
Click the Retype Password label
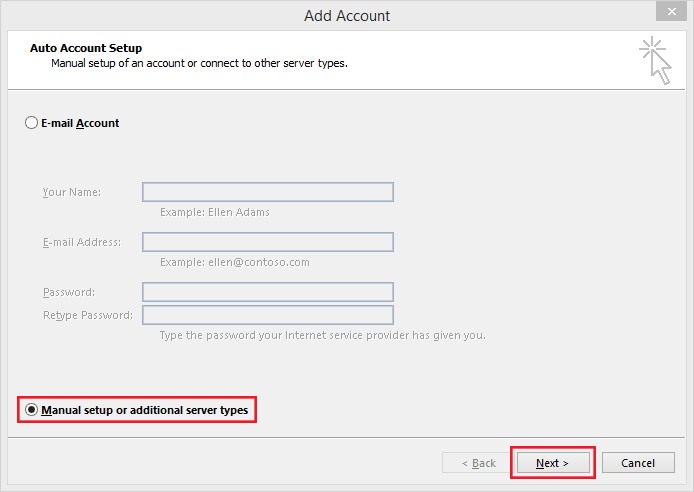coord(88,315)
